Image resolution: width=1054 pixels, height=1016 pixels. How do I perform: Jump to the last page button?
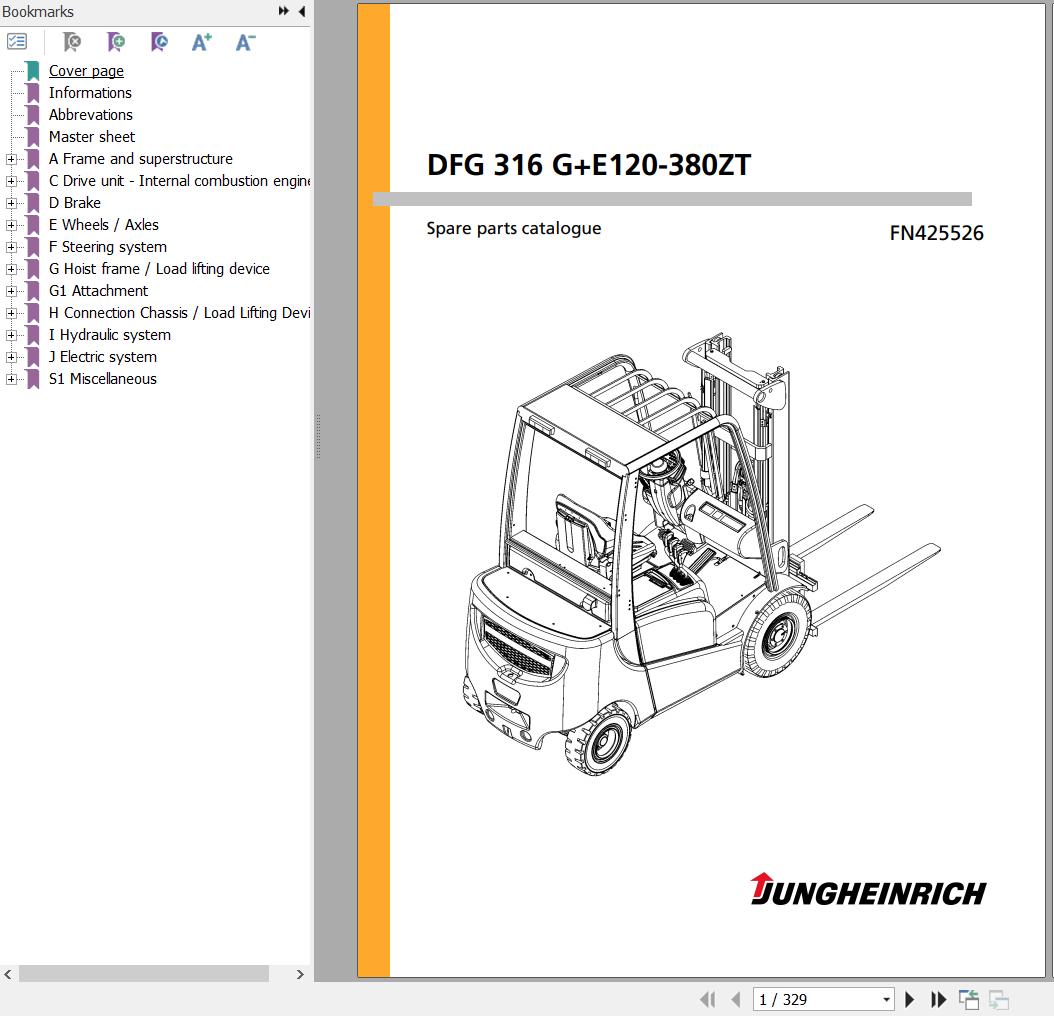(x=938, y=999)
